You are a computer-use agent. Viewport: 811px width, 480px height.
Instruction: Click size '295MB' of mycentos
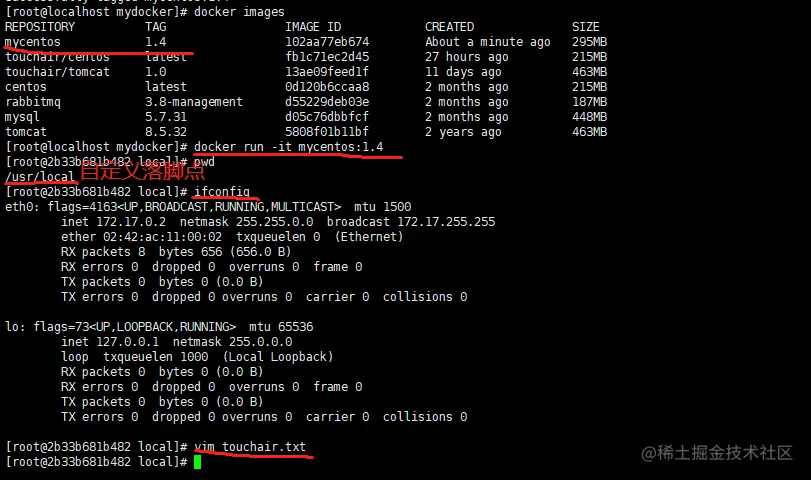589,42
